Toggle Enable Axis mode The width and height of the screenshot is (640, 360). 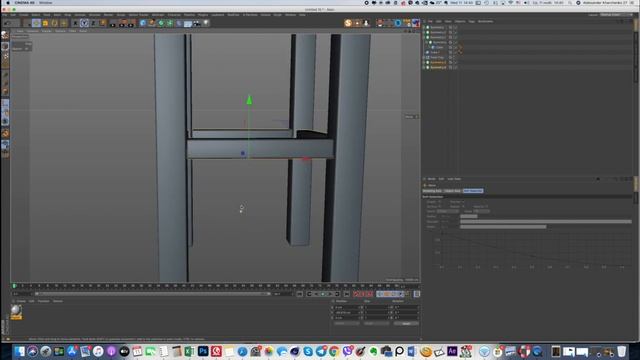point(5,104)
